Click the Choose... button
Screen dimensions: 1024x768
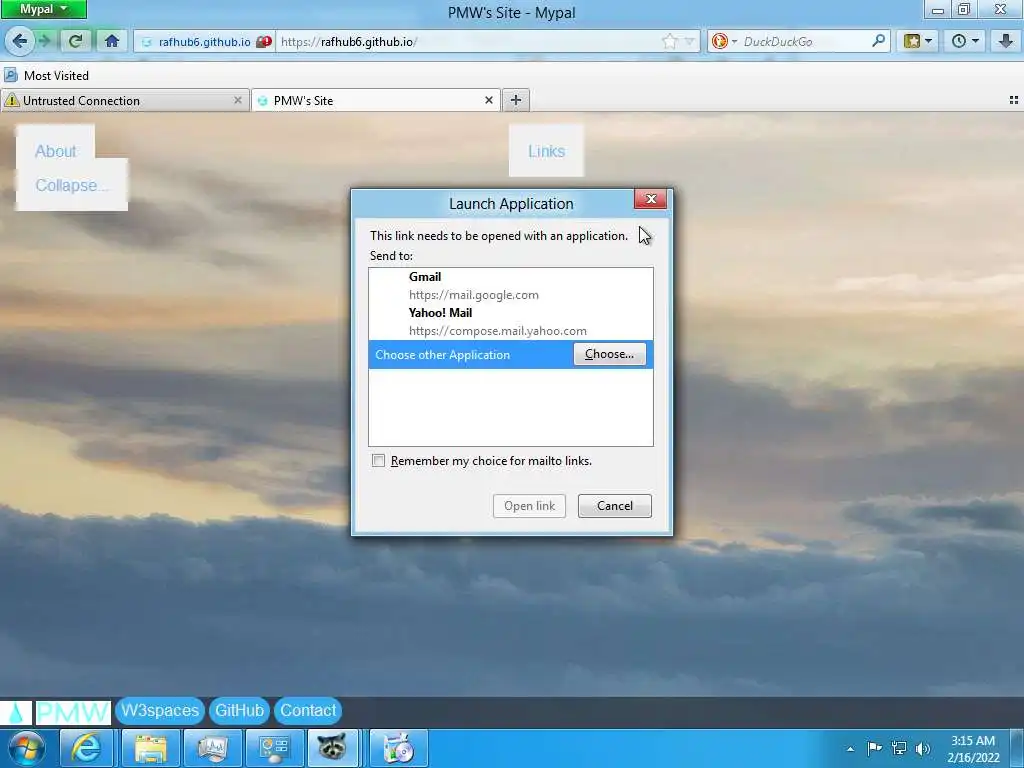coord(609,354)
